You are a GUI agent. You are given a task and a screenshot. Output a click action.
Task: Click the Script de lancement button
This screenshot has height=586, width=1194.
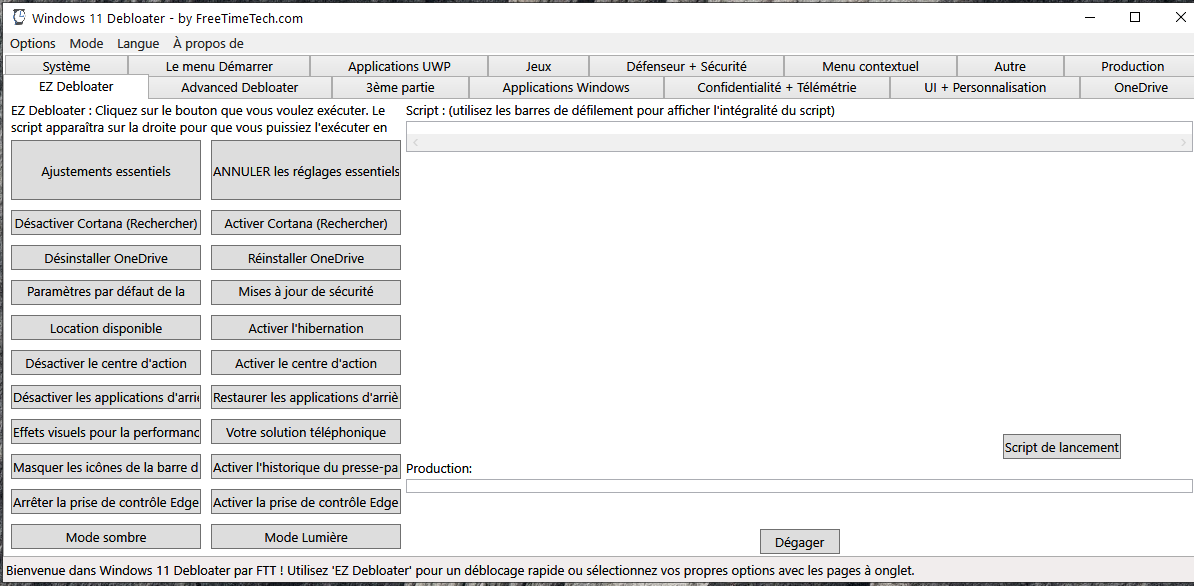click(x=1062, y=447)
